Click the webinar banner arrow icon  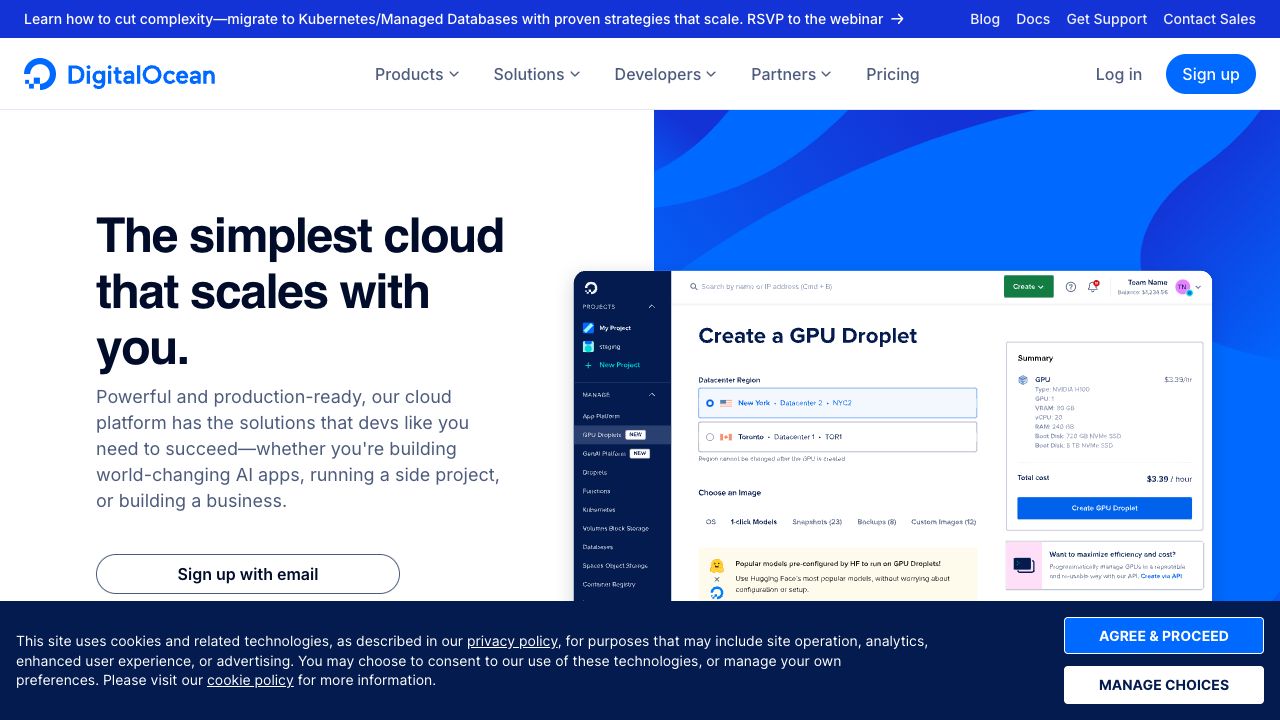coord(897,19)
